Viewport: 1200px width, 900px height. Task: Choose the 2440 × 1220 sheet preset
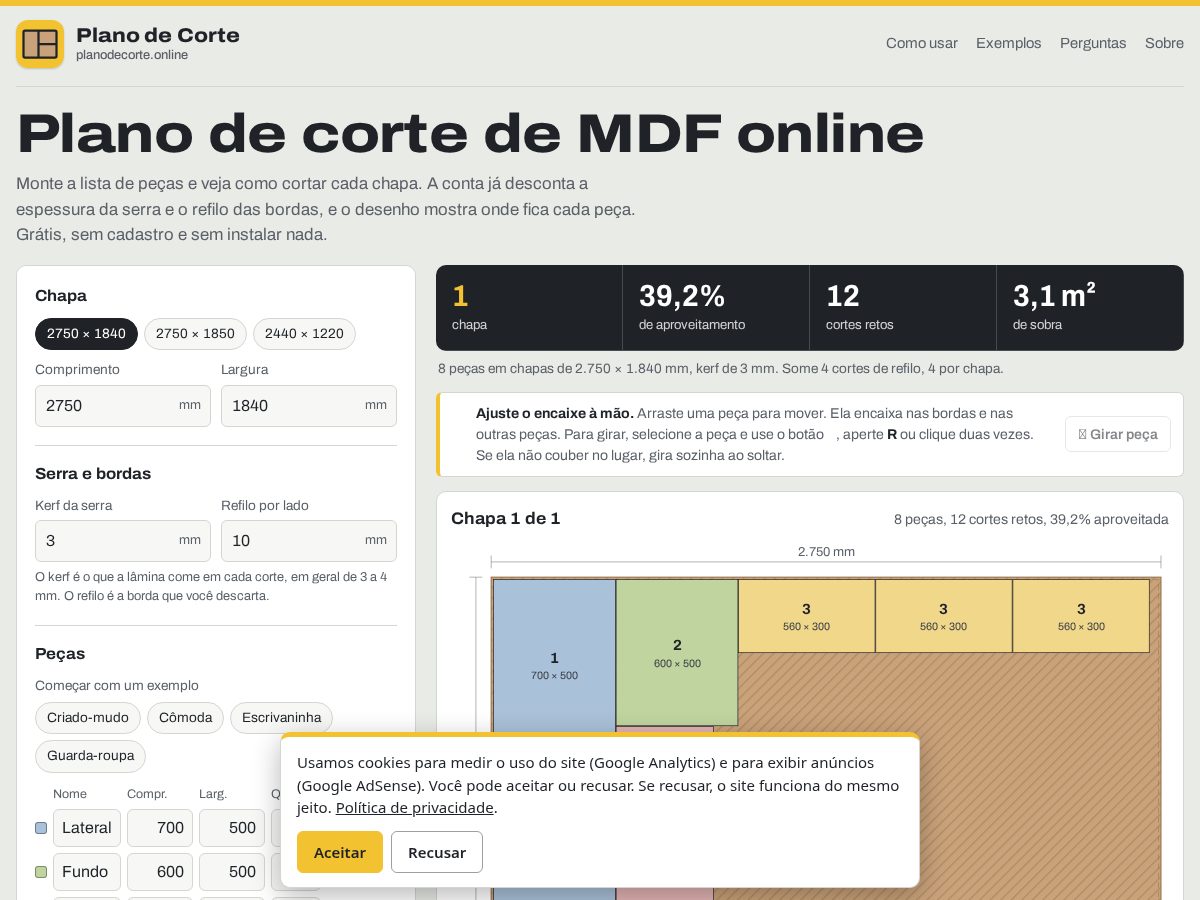304,334
